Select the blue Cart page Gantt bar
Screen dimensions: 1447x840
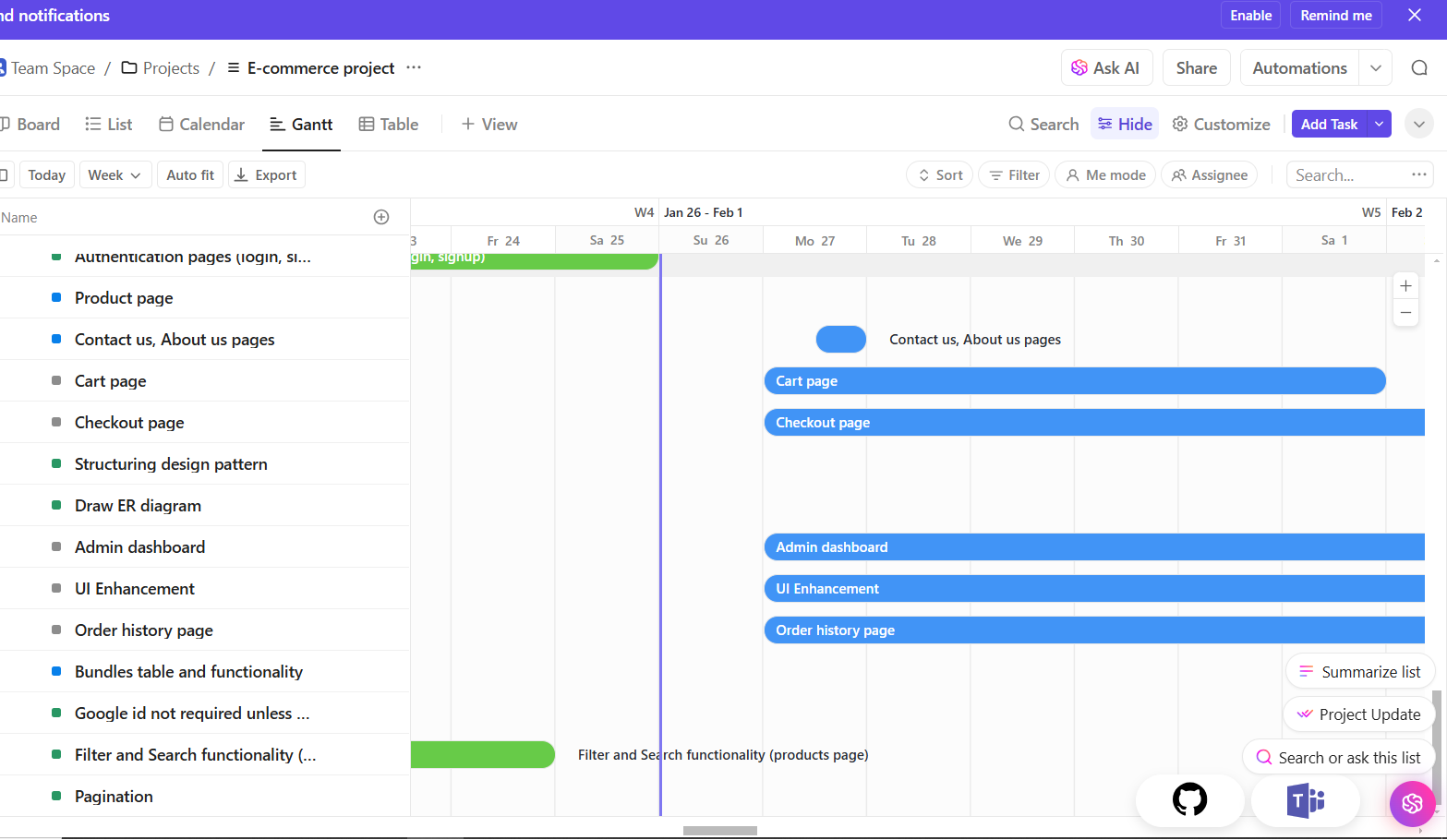coord(1074,381)
